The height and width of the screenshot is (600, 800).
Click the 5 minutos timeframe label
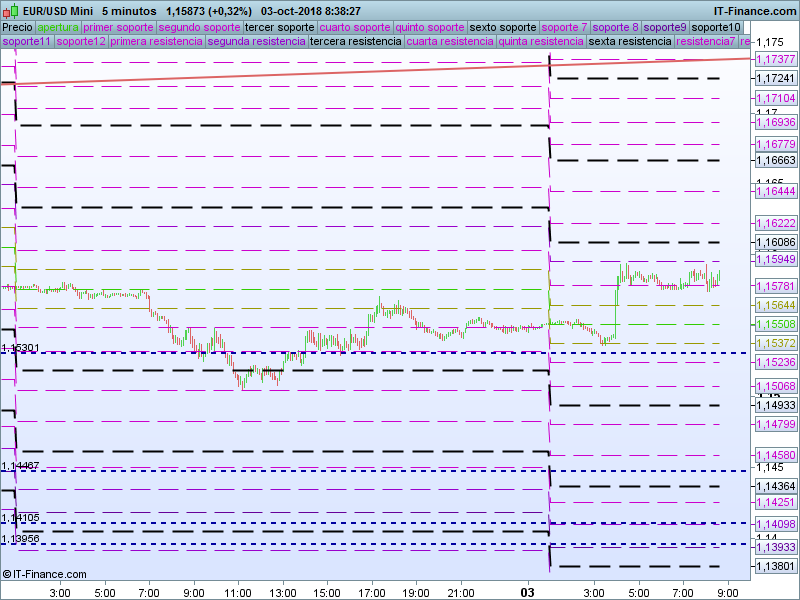129,11
